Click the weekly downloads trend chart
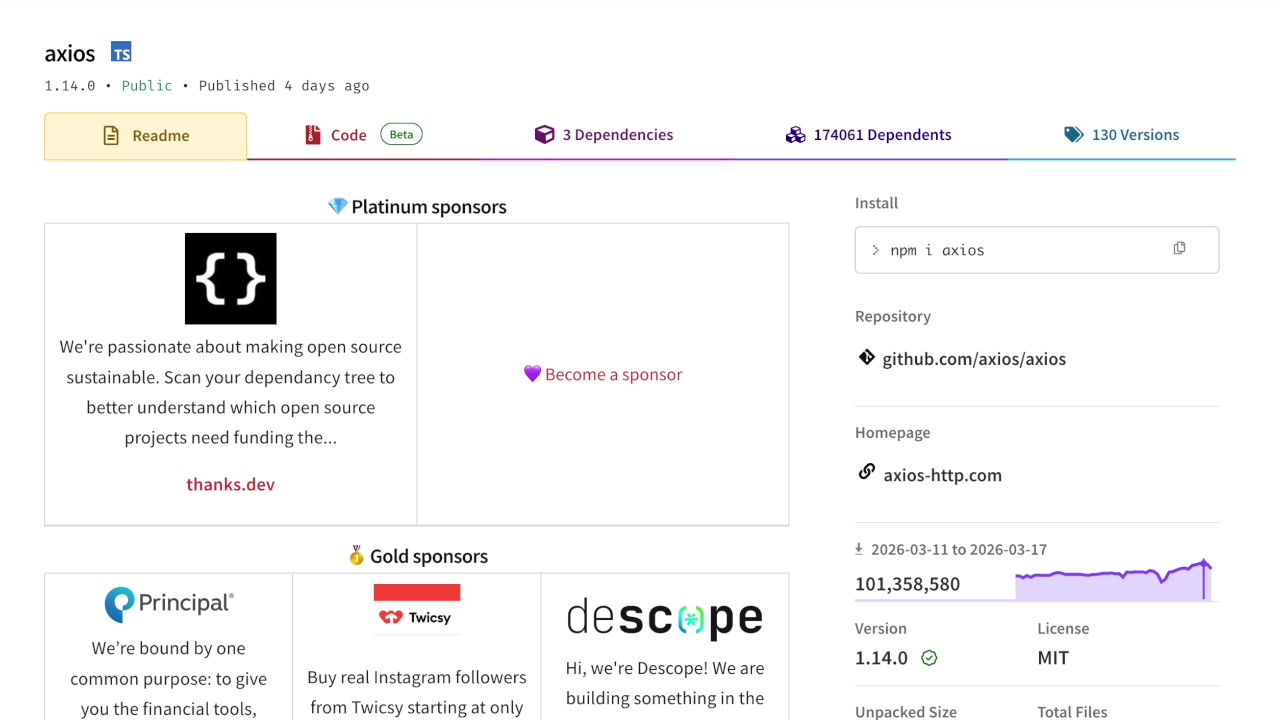The width and height of the screenshot is (1280, 720). click(1112, 578)
